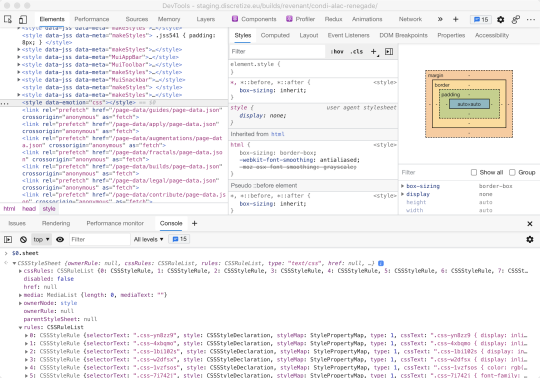Open the Components tab icon
The height and width of the screenshot is (378, 540).
tap(235, 19)
